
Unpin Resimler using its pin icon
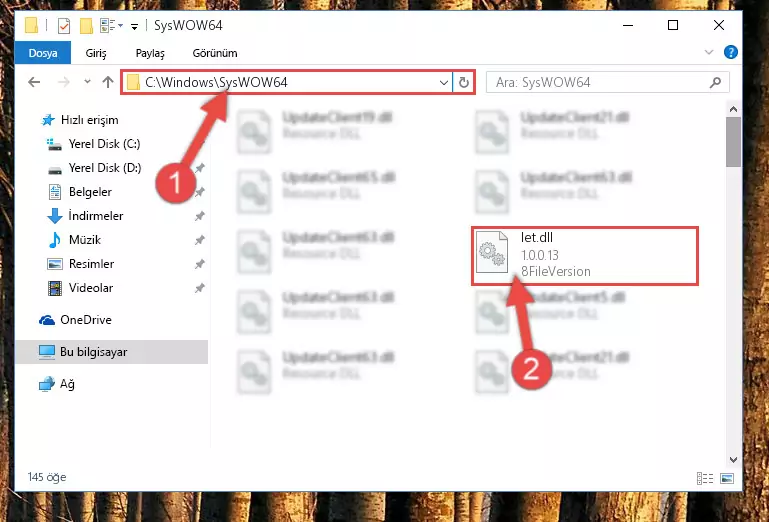(x=200, y=264)
